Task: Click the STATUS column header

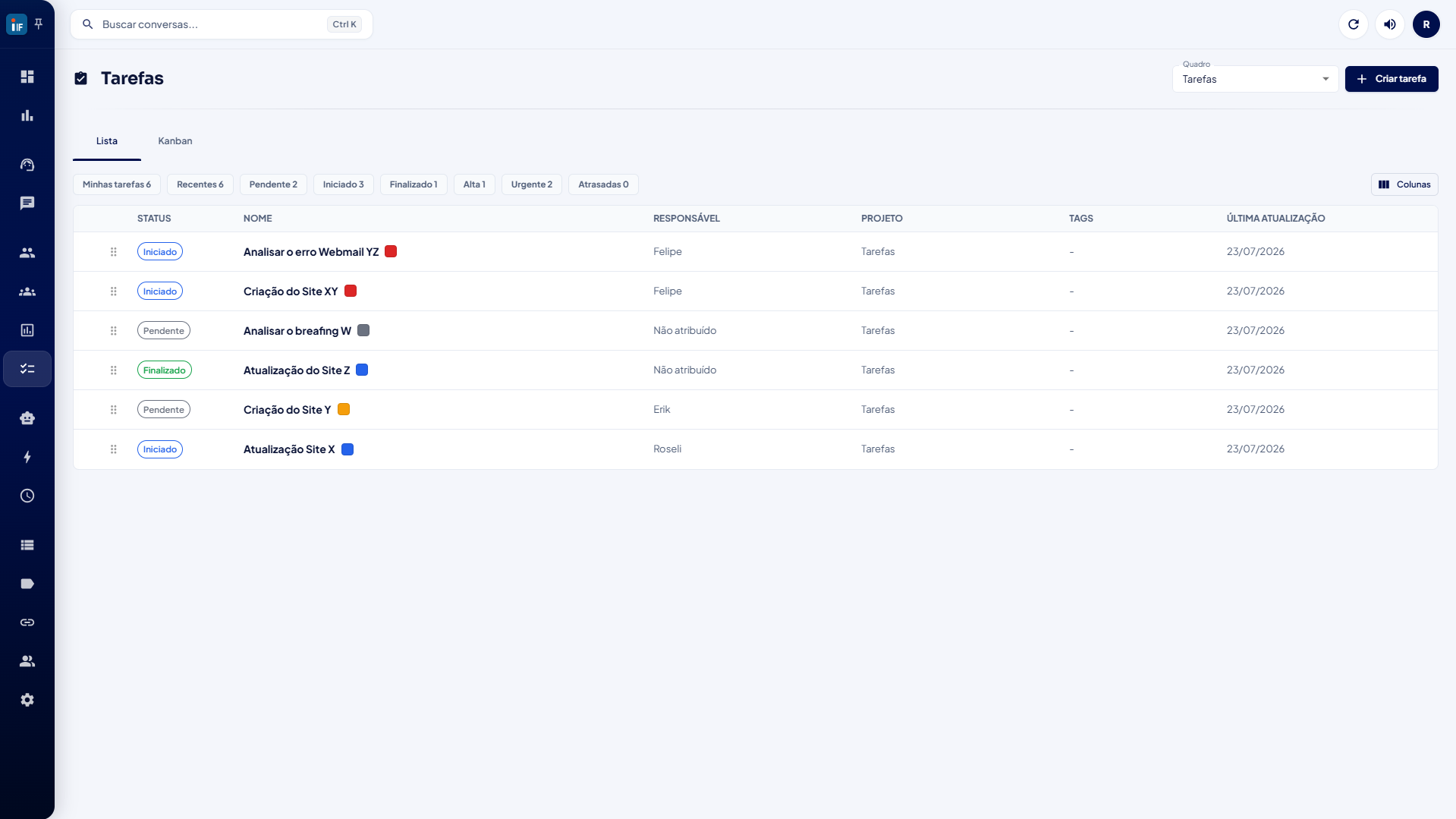Action: (x=154, y=219)
